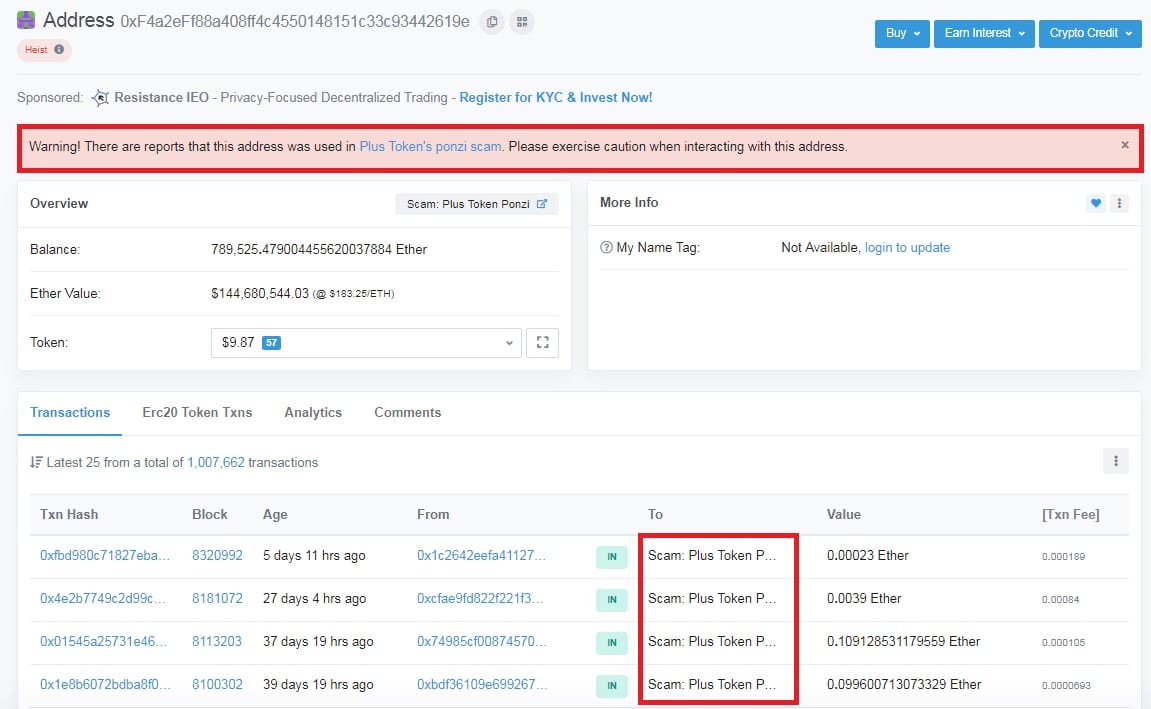Screen dimensions: 1151x709
Task: Open info icon on Heist tag
Action: [x=59, y=49]
